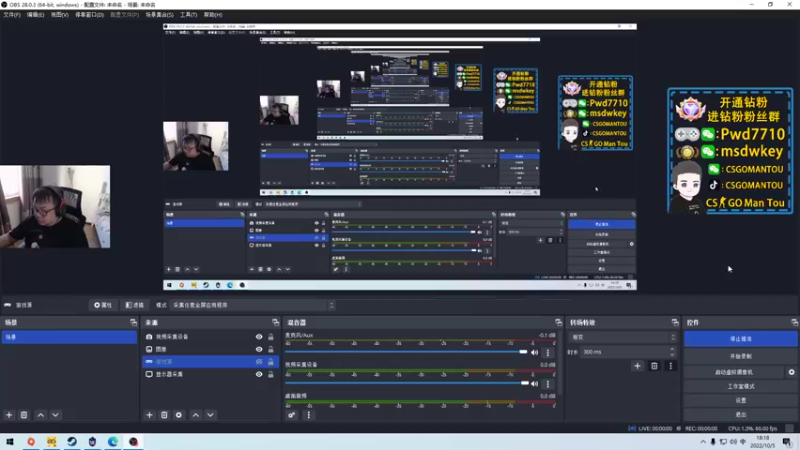Open the 工具(T) menu
This screenshot has width=800, height=450.
pos(188,15)
